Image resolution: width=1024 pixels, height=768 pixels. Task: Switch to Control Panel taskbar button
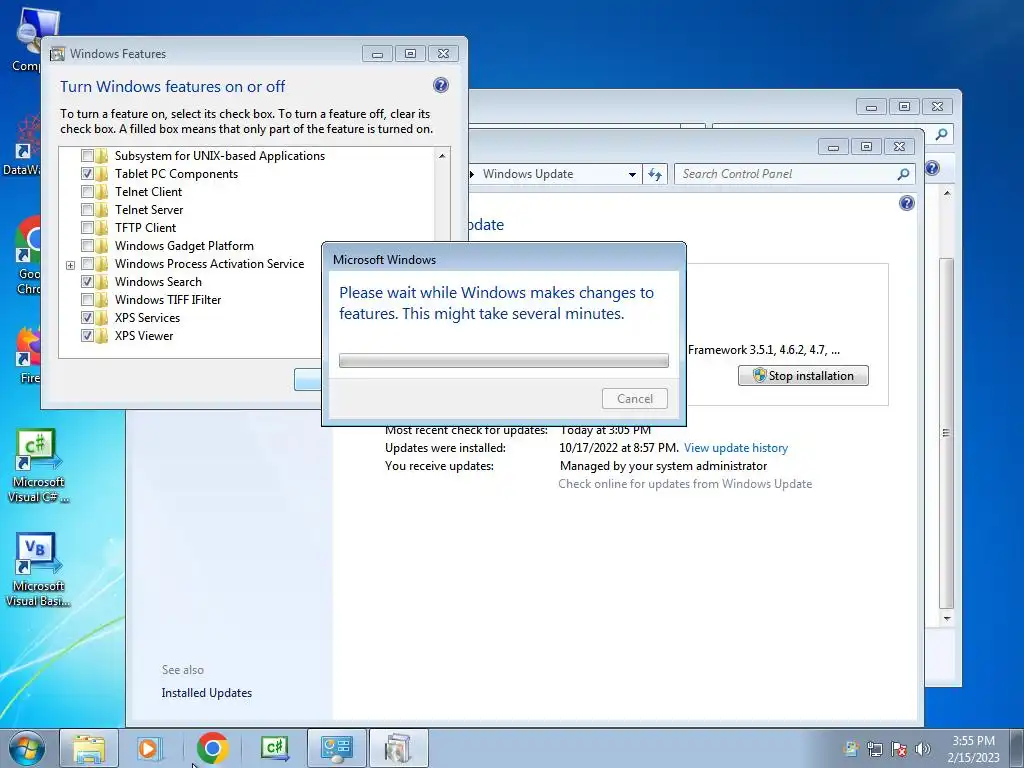[x=337, y=748]
